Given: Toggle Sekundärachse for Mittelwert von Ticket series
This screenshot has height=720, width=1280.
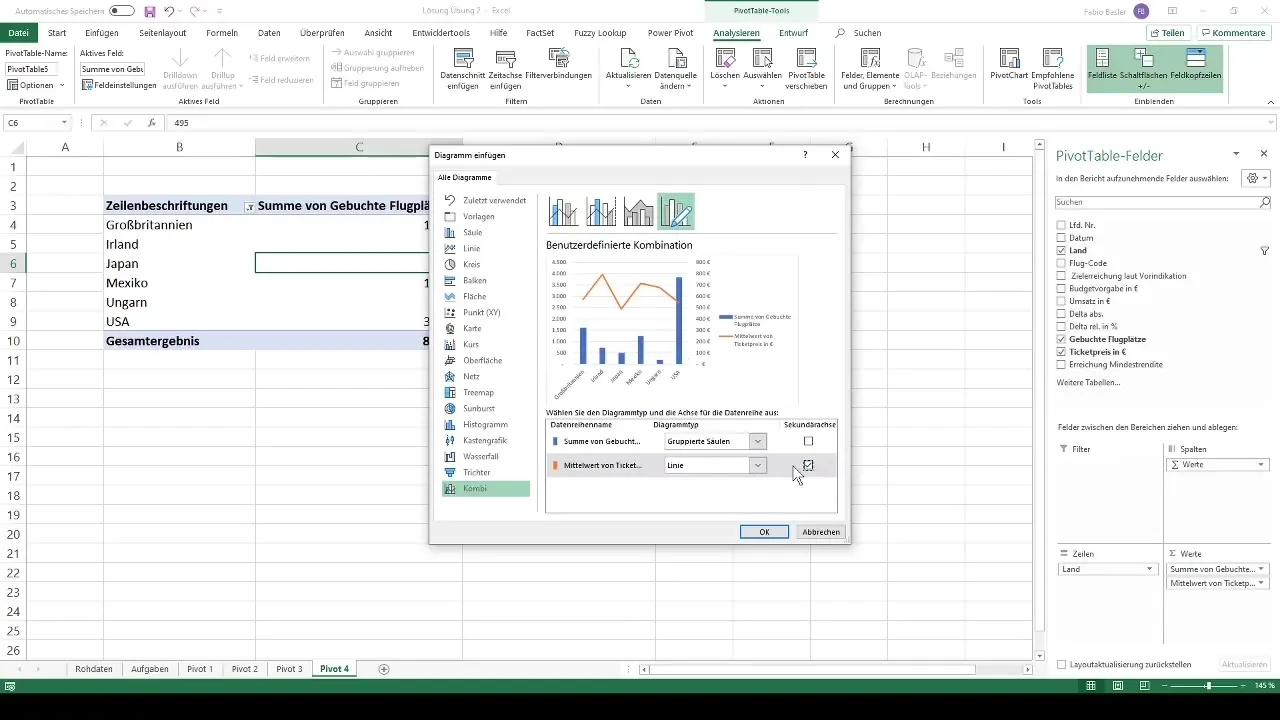Looking at the screenshot, I should coord(808,465).
